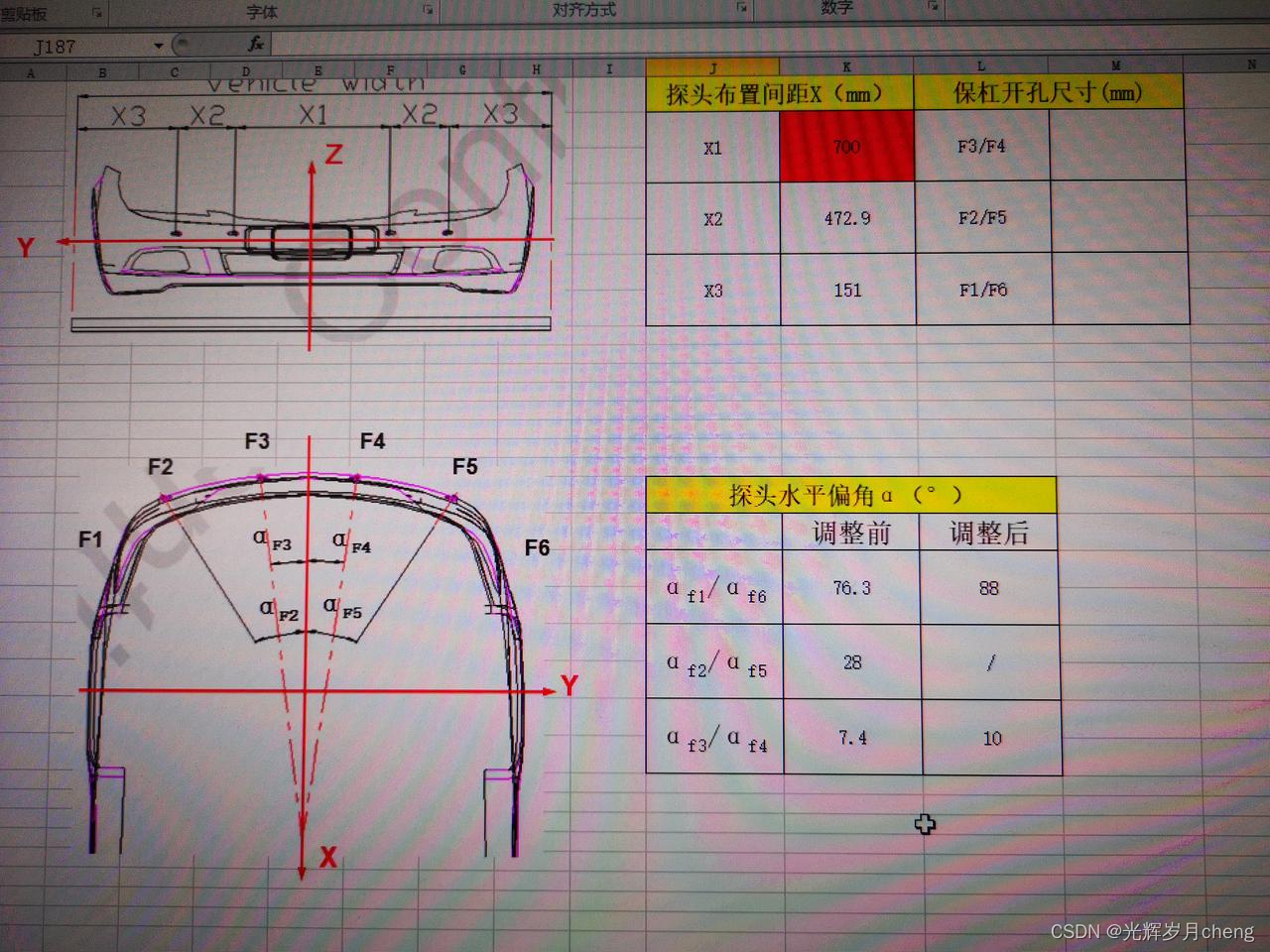
Task: Open the Clipboard (剪贴板) dialog launcher
Action: pyautogui.click(x=97, y=12)
